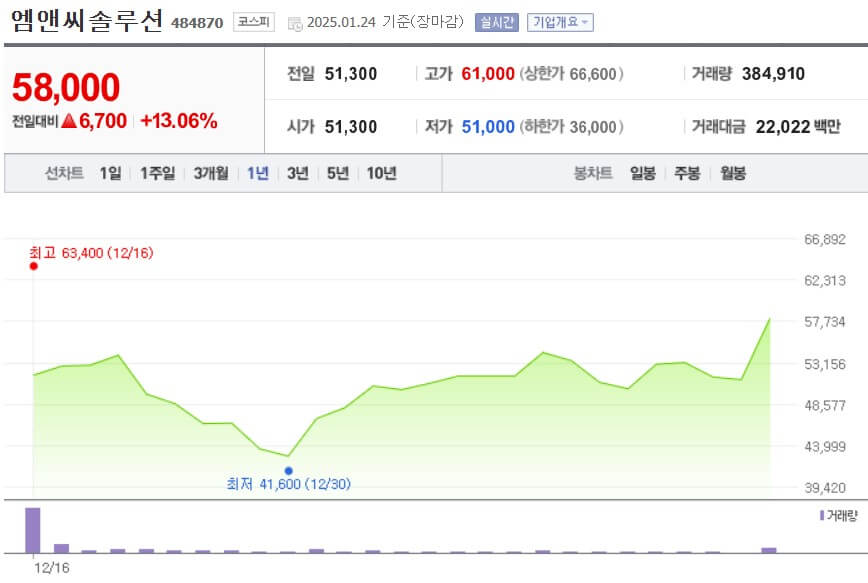Select the 10년 chart period
868x583 pixels.
click(x=381, y=172)
